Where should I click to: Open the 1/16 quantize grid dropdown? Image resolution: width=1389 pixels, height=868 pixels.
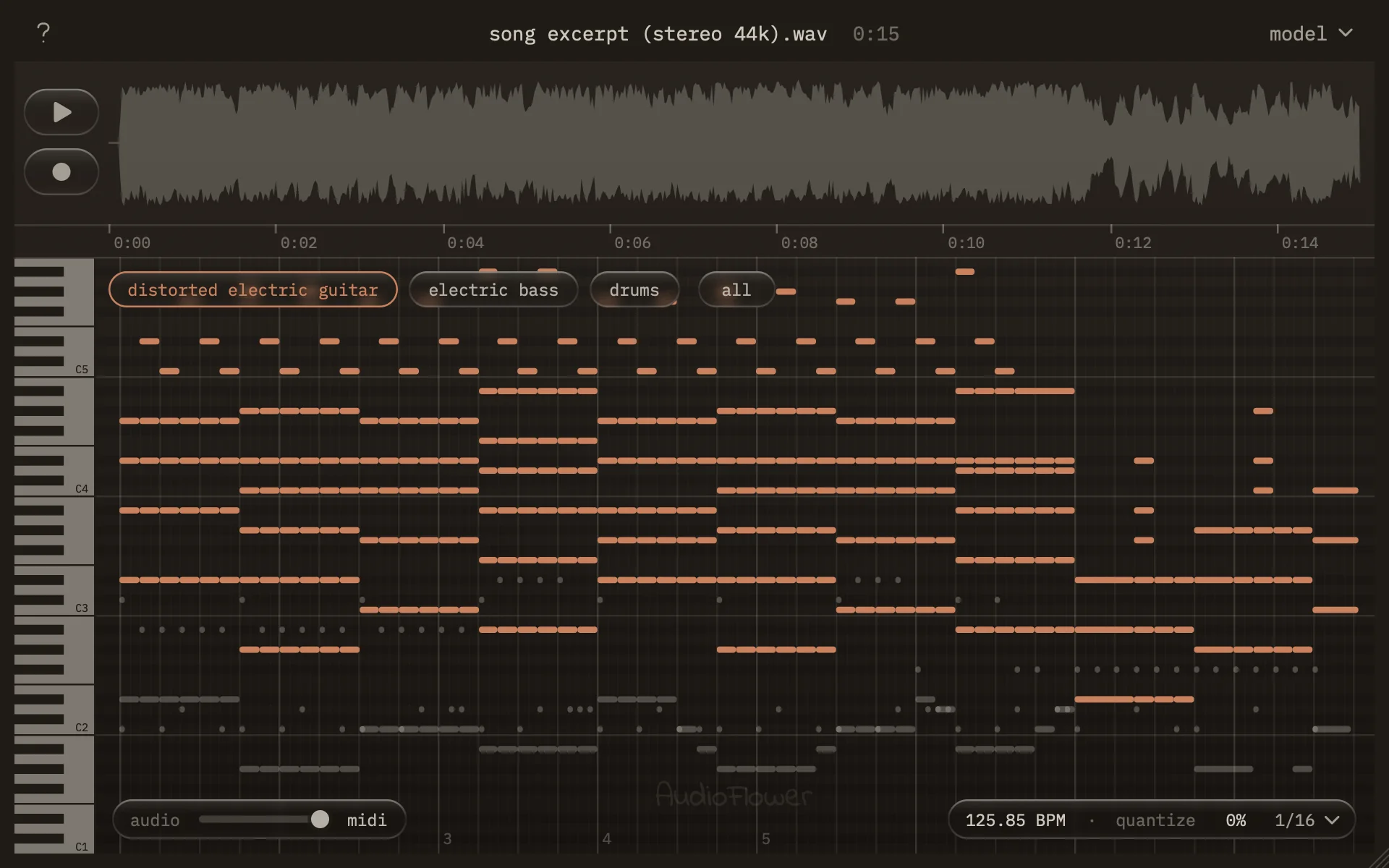tap(1307, 820)
